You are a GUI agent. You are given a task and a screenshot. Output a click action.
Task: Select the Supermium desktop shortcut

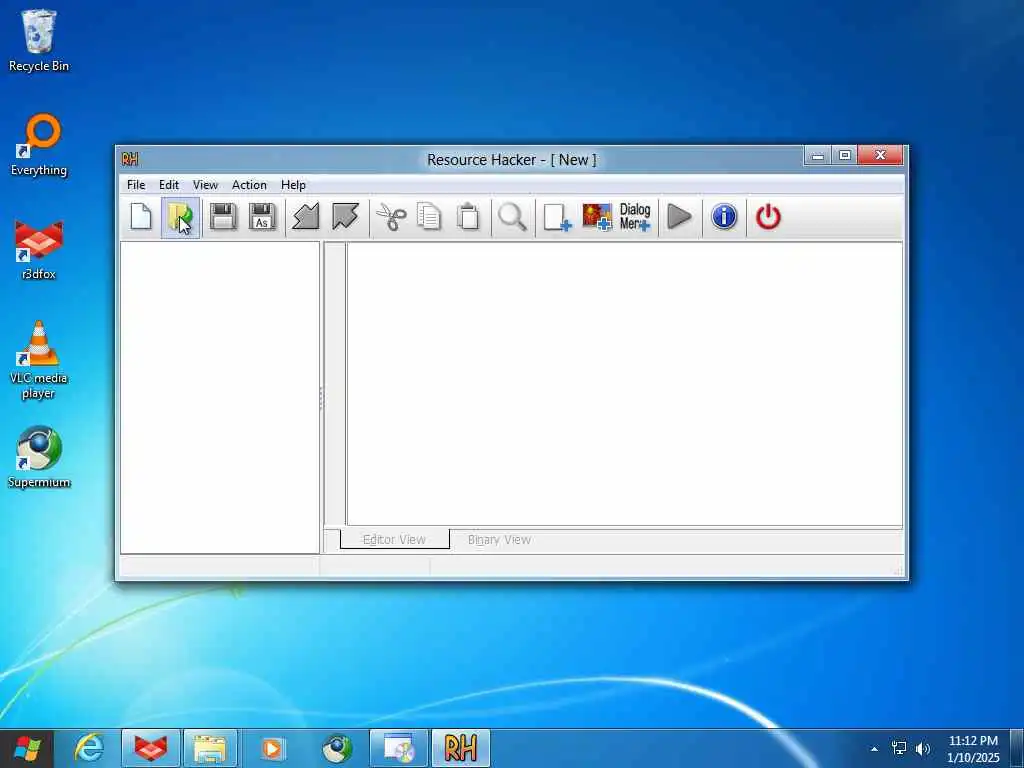click(x=39, y=457)
